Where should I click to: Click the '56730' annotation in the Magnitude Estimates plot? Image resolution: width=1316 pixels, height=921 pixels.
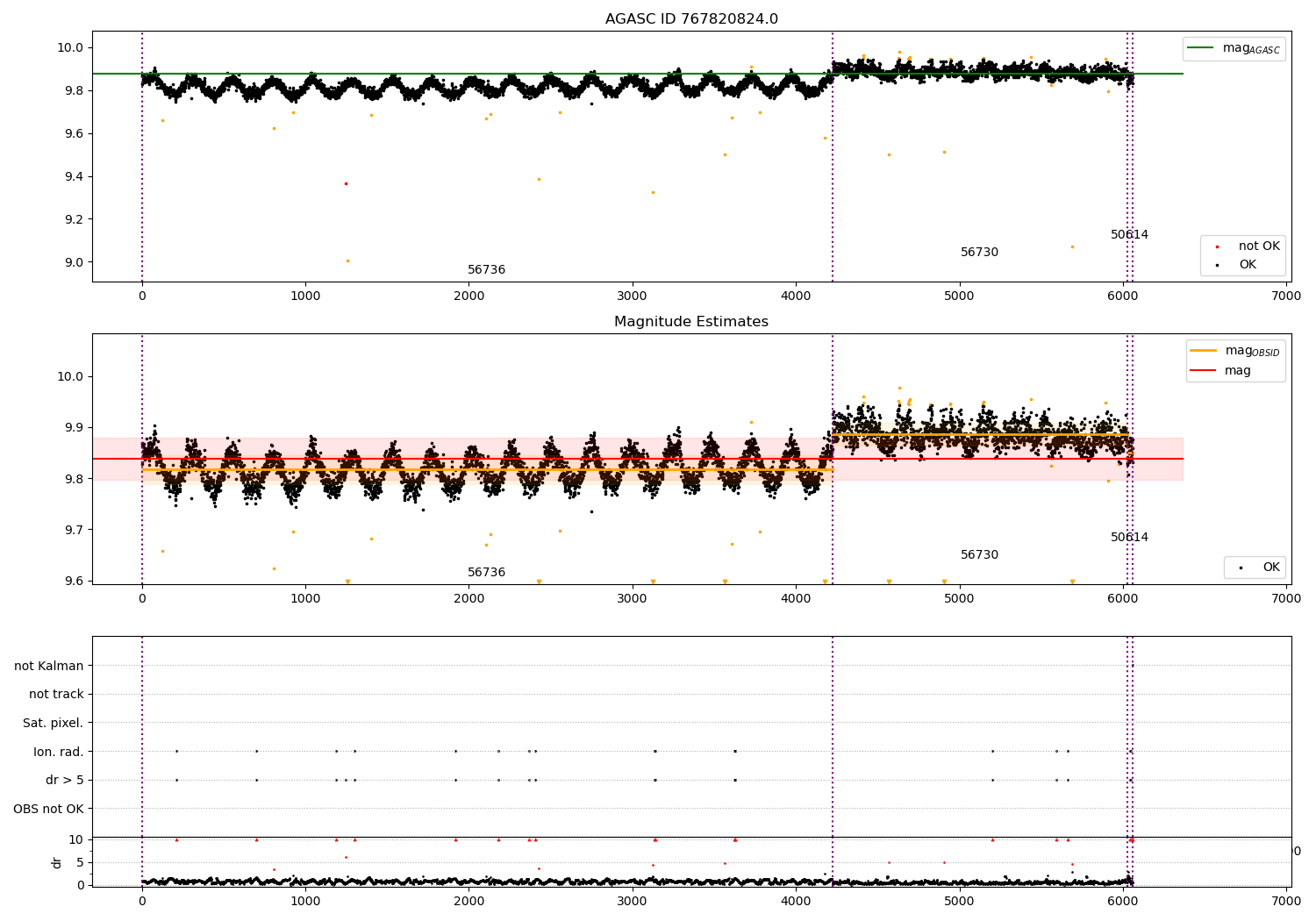click(979, 555)
